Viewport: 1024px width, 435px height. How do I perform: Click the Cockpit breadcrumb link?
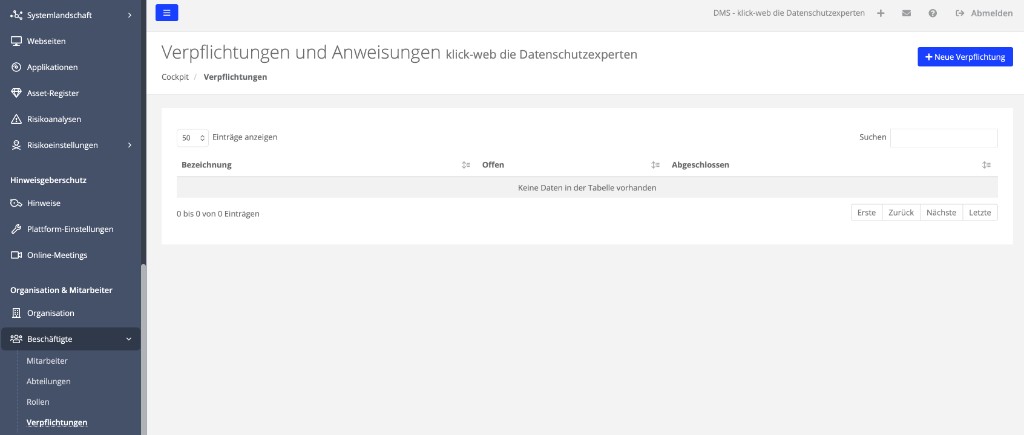click(175, 77)
